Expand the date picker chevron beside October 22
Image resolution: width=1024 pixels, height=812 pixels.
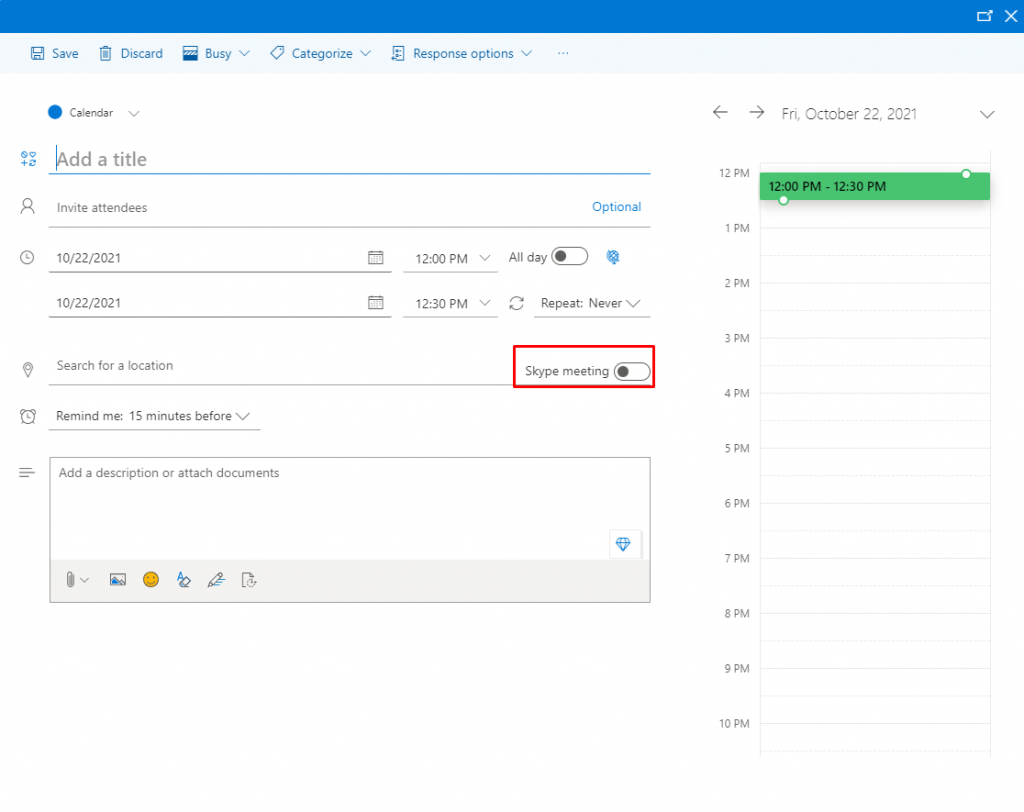tap(987, 114)
